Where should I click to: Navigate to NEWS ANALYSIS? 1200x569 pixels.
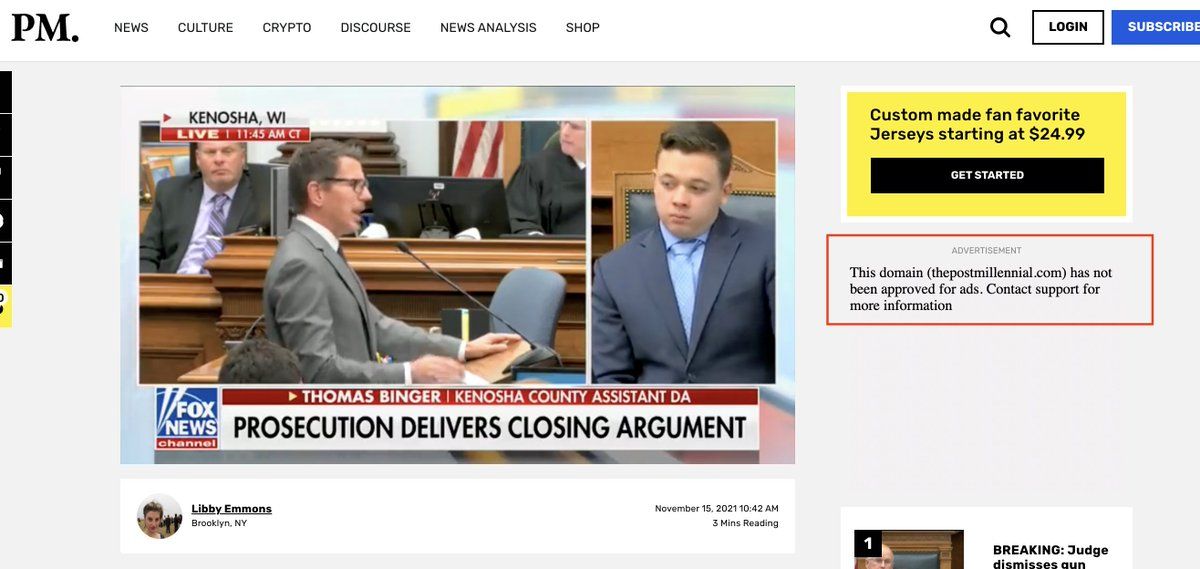[488, 27]
